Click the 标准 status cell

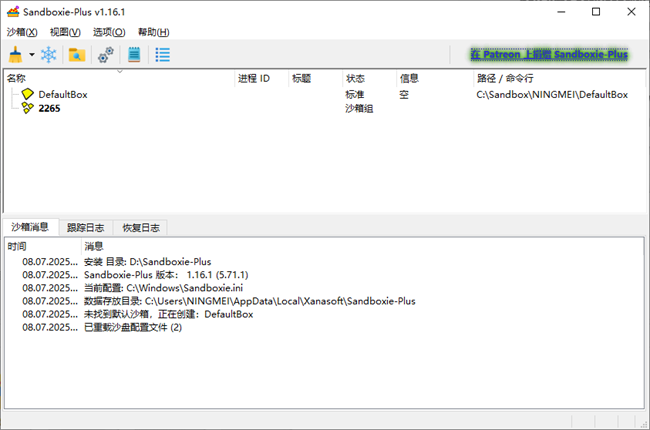355,95
